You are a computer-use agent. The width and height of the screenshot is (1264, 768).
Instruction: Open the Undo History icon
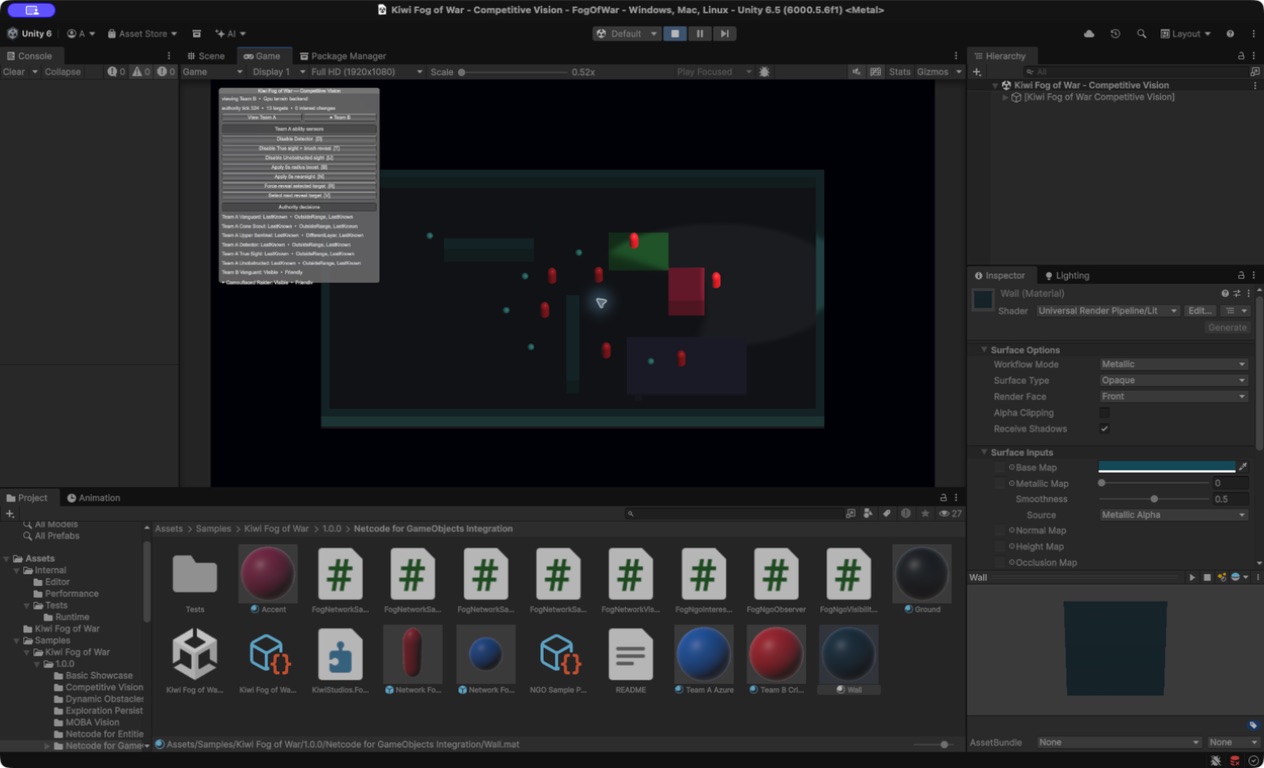coord(1115,34)
